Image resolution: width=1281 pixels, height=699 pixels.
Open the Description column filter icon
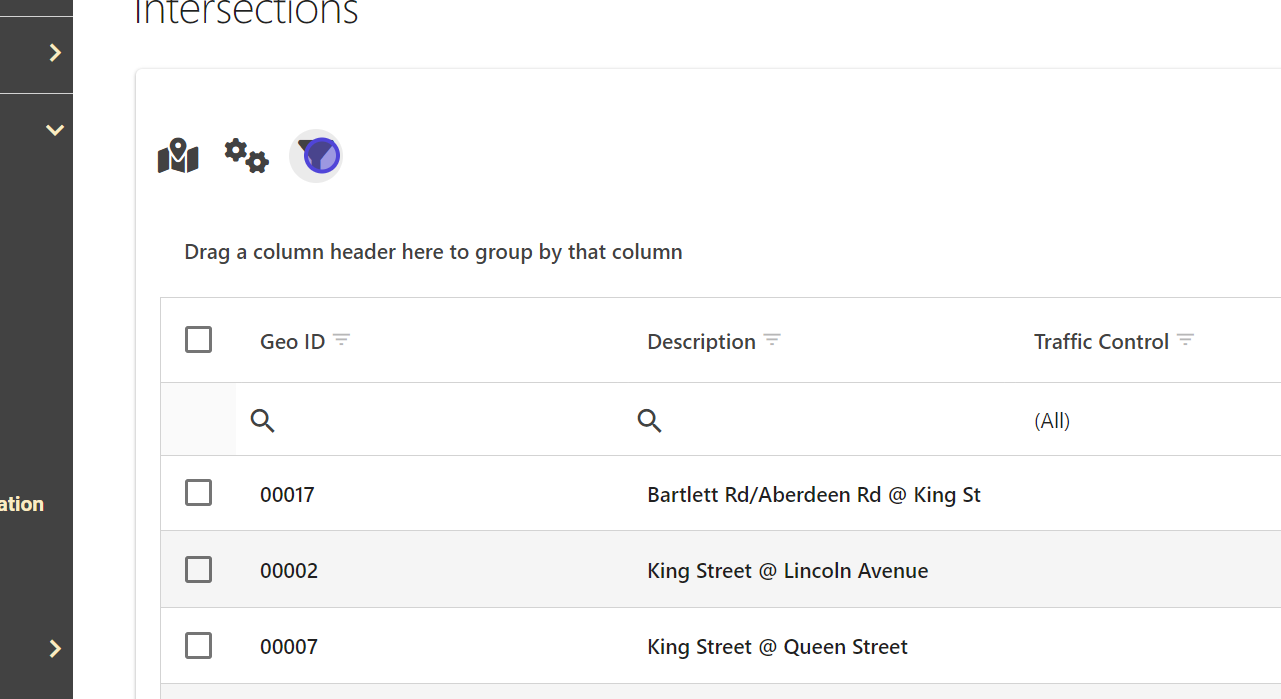(x=772, y=340)
